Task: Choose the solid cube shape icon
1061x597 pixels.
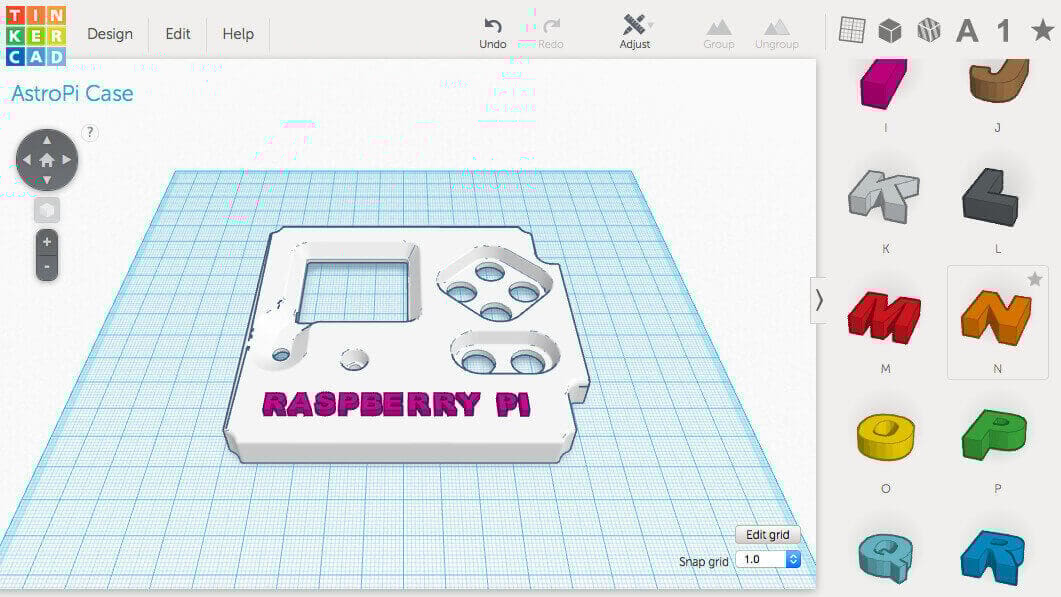Action: 890,31
